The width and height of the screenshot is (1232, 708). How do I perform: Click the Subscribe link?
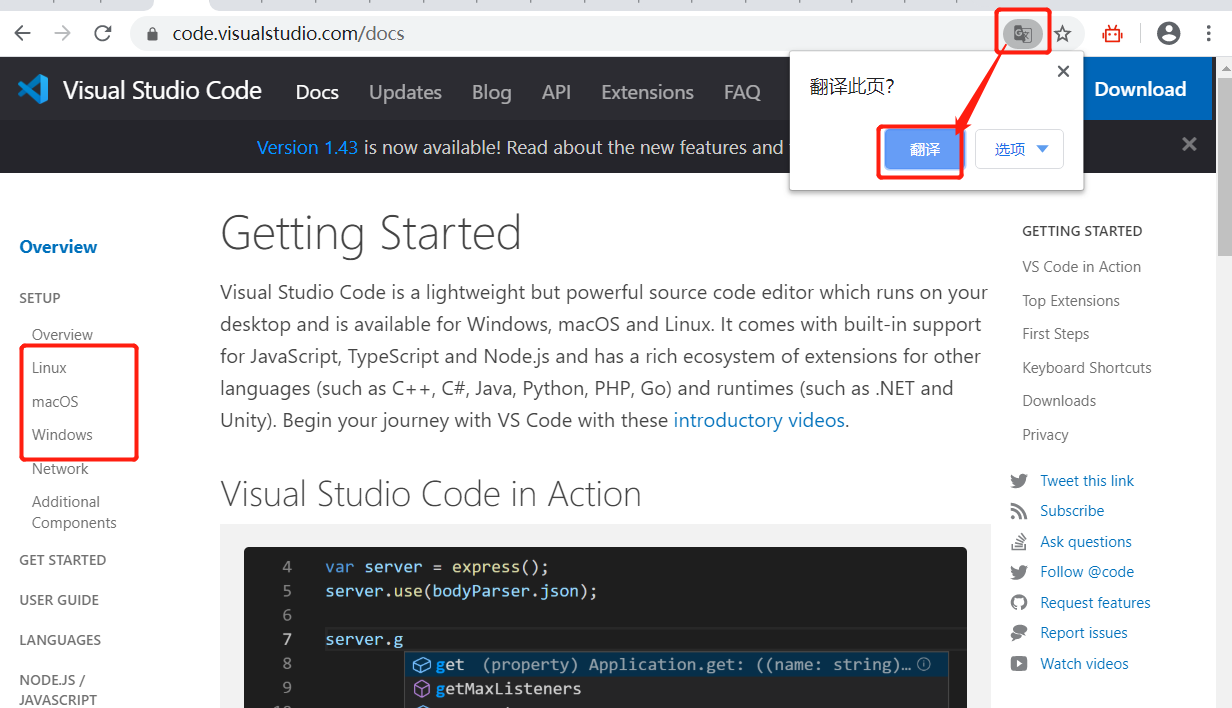pyautogui.click(x=1072, y=511)
